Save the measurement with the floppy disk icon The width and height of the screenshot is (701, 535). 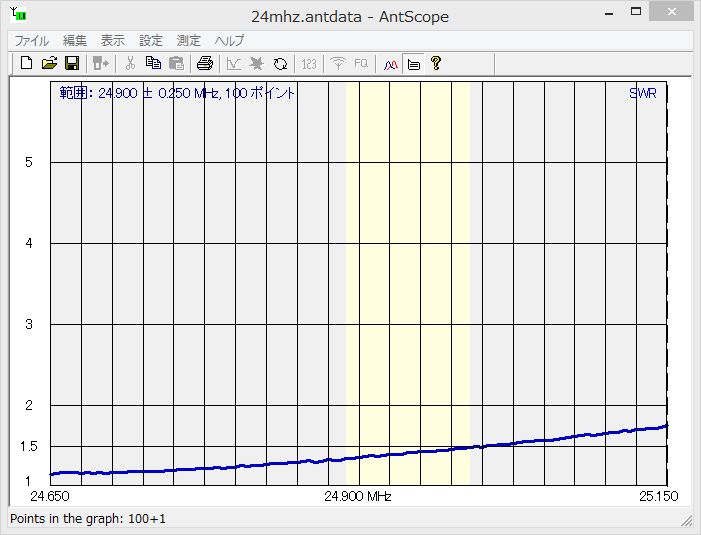coord(72,63)
